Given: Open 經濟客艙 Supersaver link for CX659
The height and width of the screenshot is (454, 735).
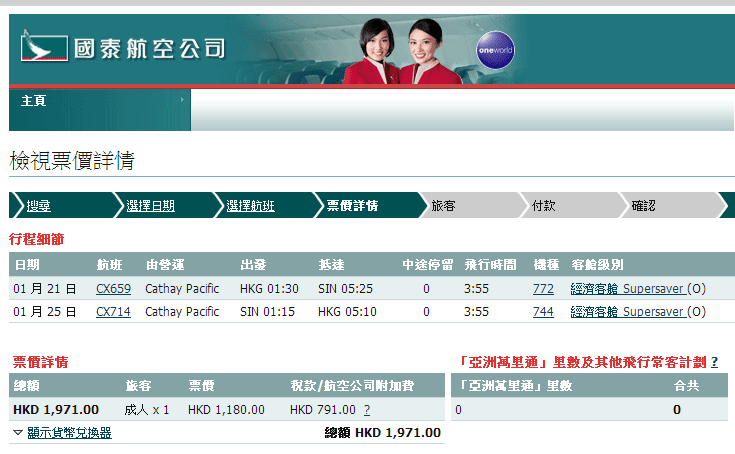Looking at the screenshot, I should coord(627,288).
